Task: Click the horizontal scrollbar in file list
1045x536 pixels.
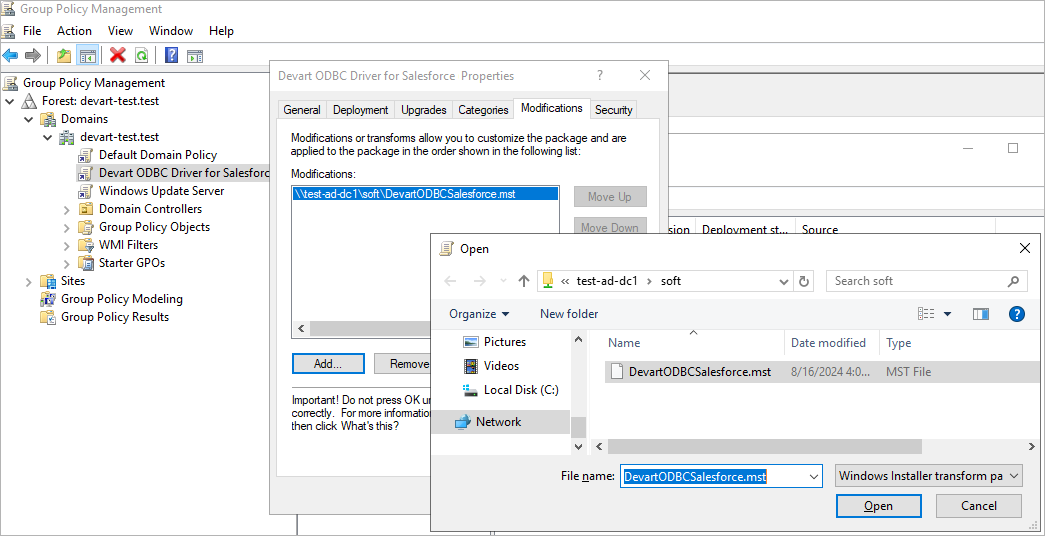Action: click(x=764, y=446)
